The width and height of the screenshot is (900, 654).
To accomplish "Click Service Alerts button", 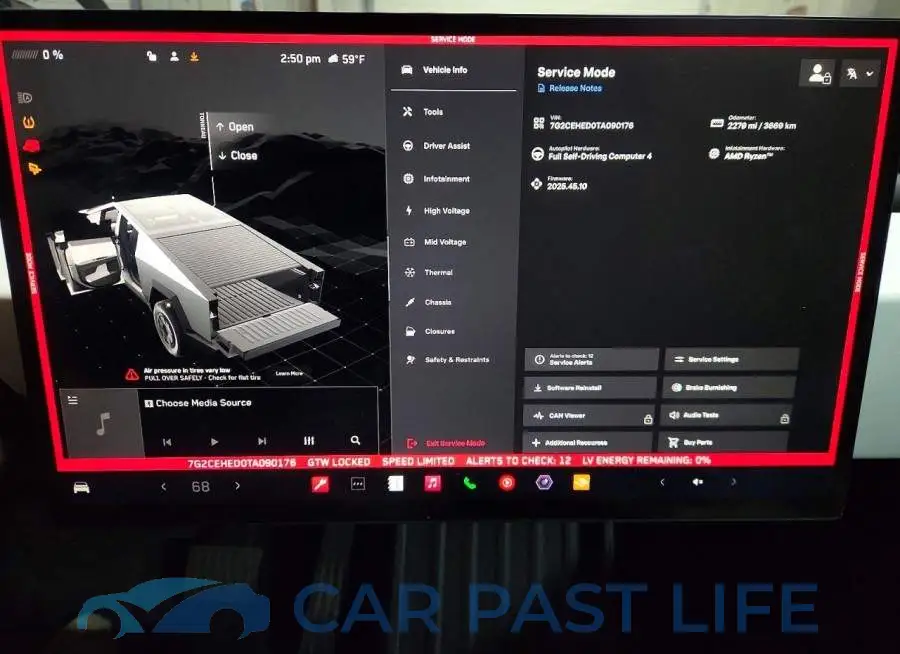I will point(591,359).
